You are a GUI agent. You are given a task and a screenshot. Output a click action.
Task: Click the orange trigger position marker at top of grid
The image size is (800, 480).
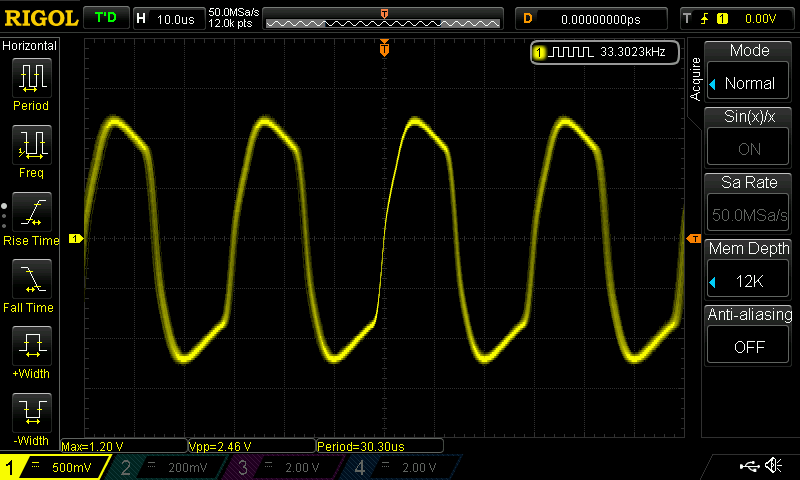click(x=384, y=48)
